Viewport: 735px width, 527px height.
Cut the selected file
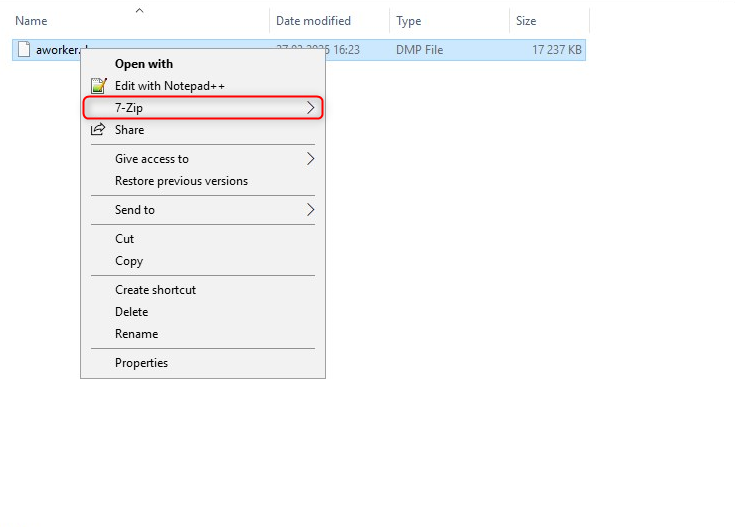[125, 239]
